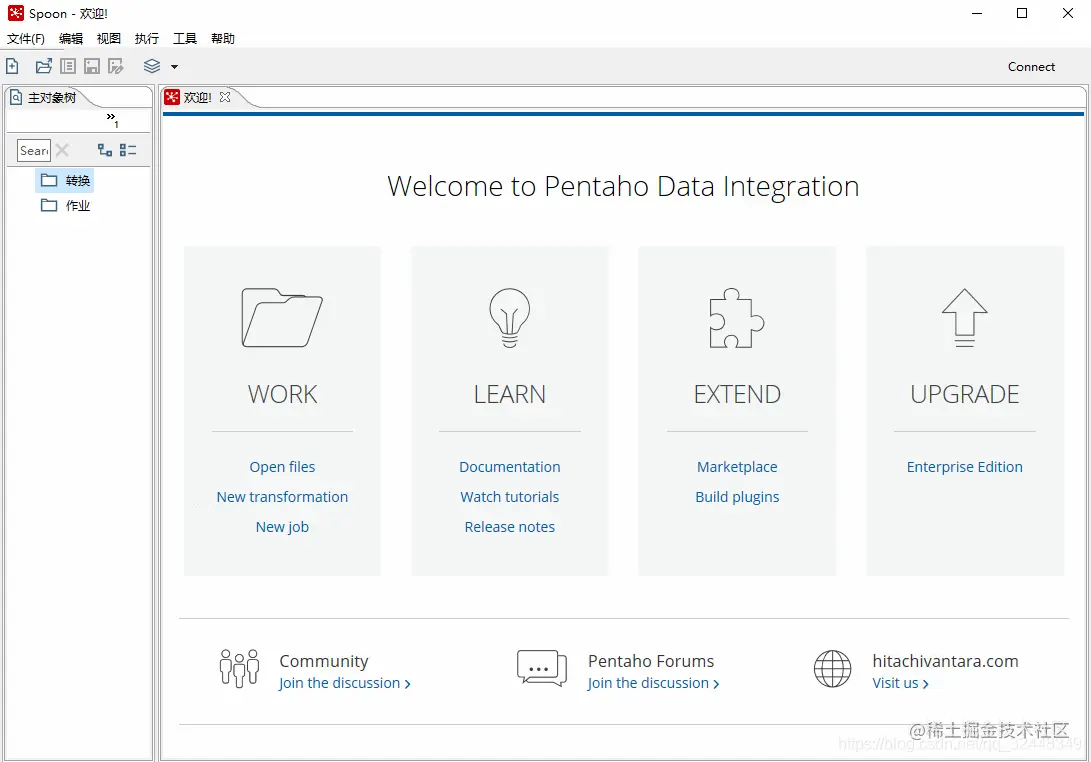Click the Explore repository toolbar icon
The width and height of the screenshot is (1091, 762).
(x=68, y=66)
